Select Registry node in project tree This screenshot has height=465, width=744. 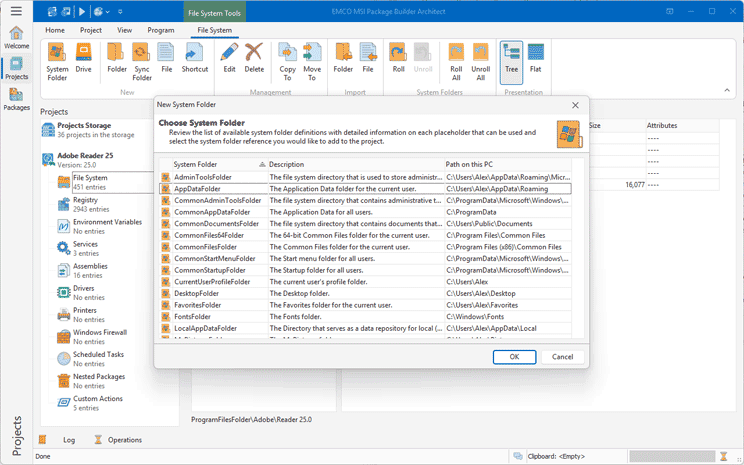point(85,200)
